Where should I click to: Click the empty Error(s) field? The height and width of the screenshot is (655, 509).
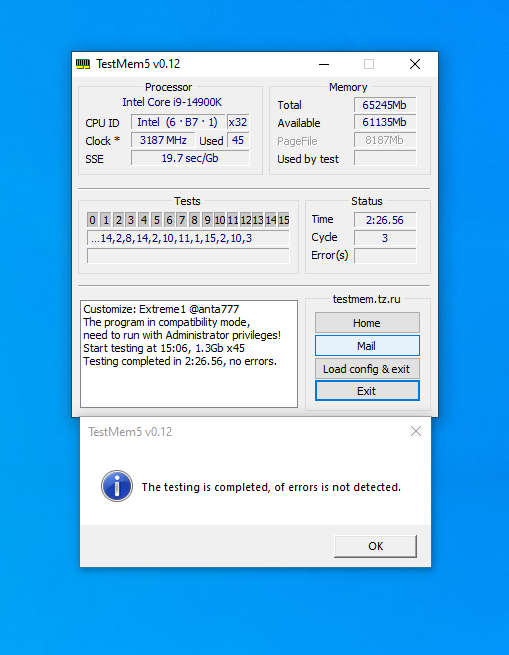pyautogui.click(x=385, y=256)
